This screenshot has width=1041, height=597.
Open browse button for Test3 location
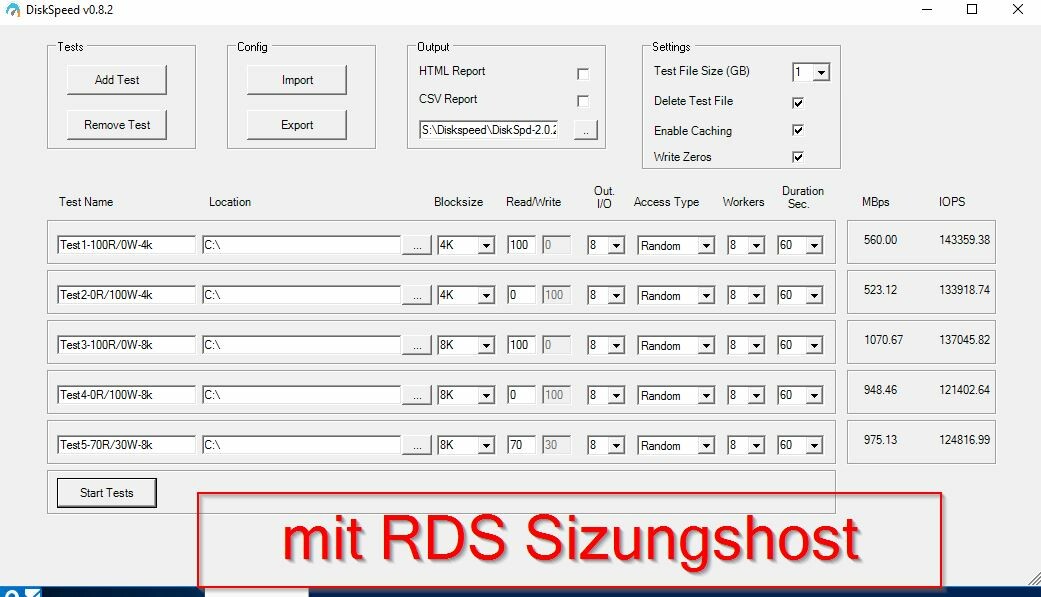click(417, 345)
